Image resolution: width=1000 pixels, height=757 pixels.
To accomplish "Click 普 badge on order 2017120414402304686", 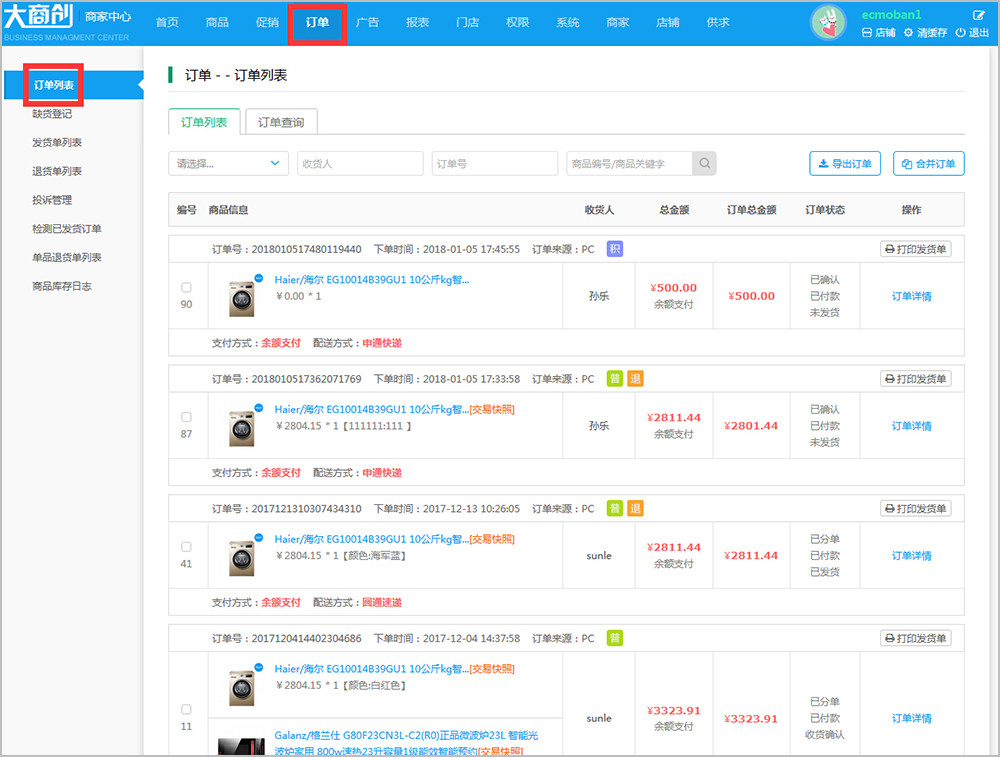I will tap(614, 638).
